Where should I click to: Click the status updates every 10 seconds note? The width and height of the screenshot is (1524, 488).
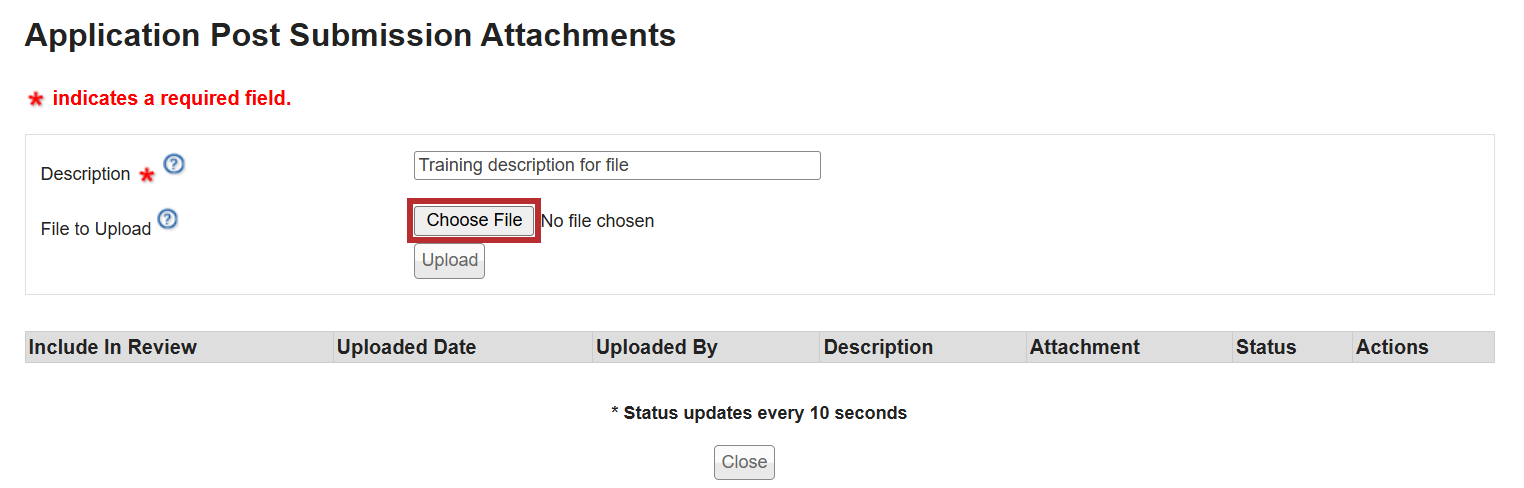(759, 413)
